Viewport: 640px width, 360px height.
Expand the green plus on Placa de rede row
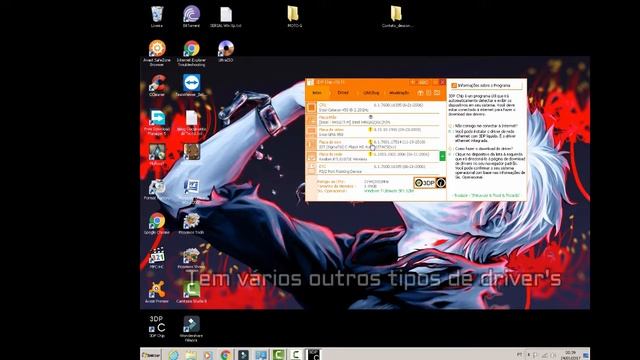click(x=442, y=156)
